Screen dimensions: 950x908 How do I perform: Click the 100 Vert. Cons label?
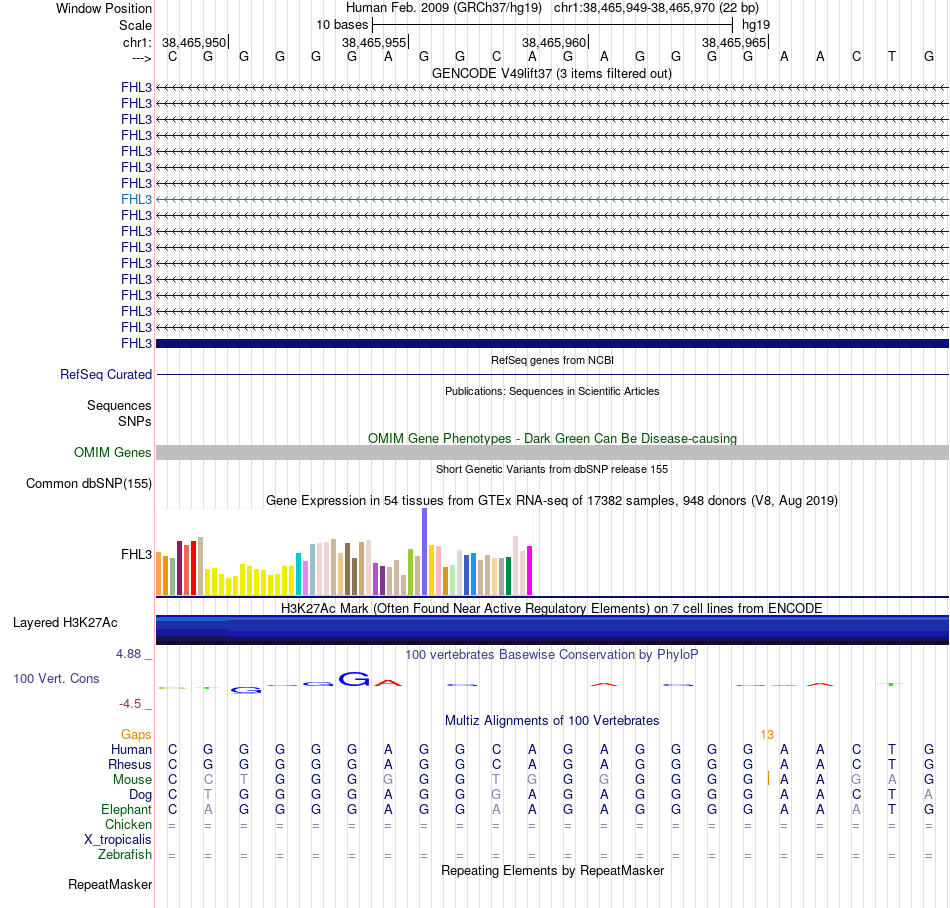56,678
